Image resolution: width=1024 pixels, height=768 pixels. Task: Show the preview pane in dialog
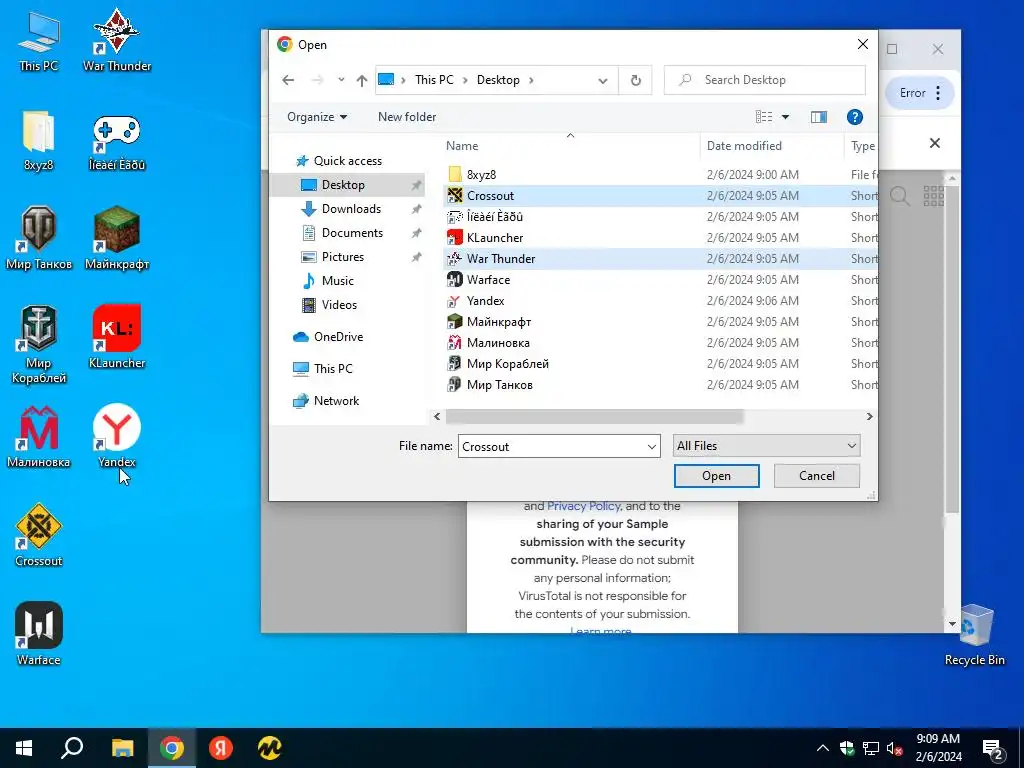[818, 117]
